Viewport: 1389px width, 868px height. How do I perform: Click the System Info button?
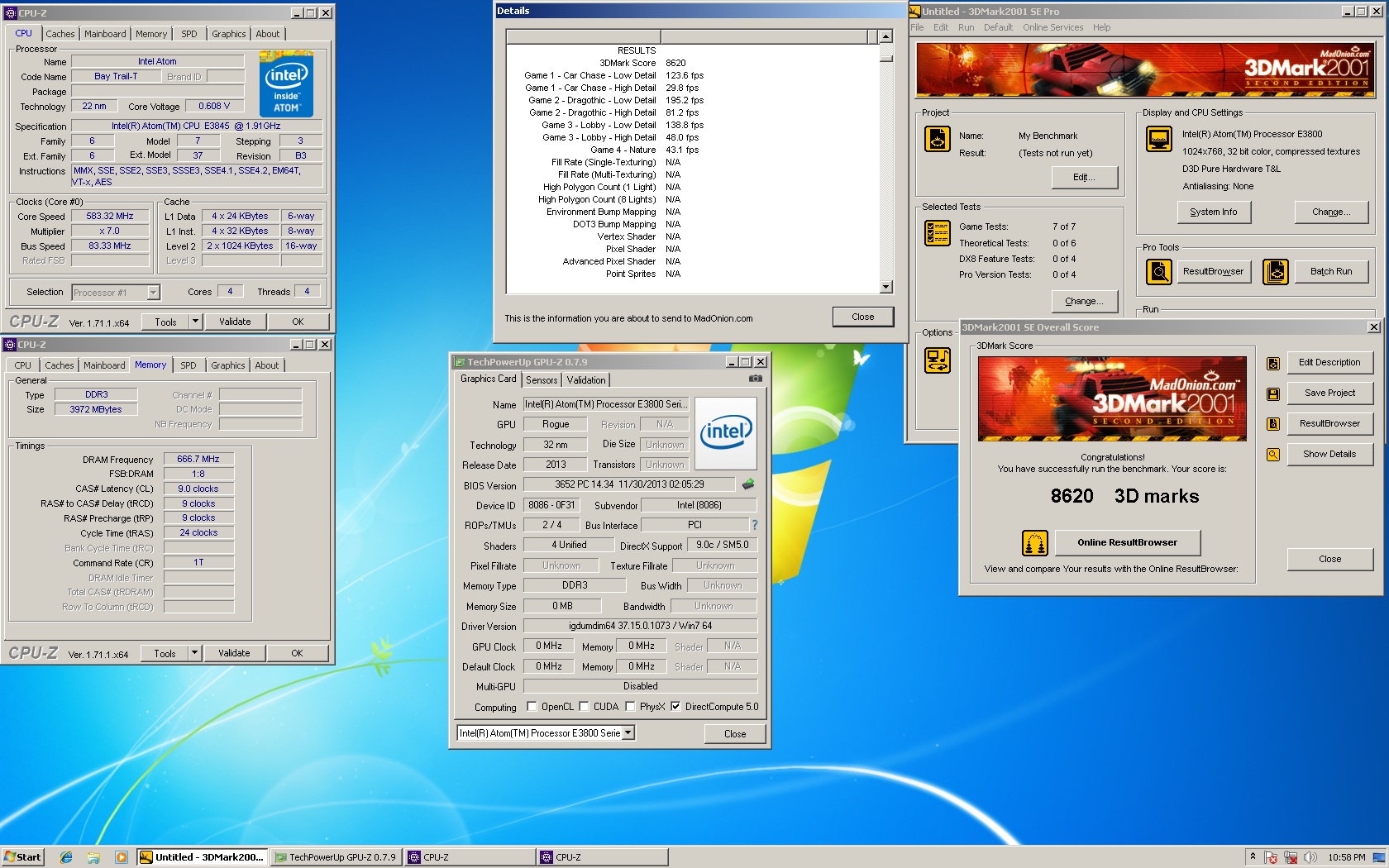pyautogui.click(x=1214, y=212)
